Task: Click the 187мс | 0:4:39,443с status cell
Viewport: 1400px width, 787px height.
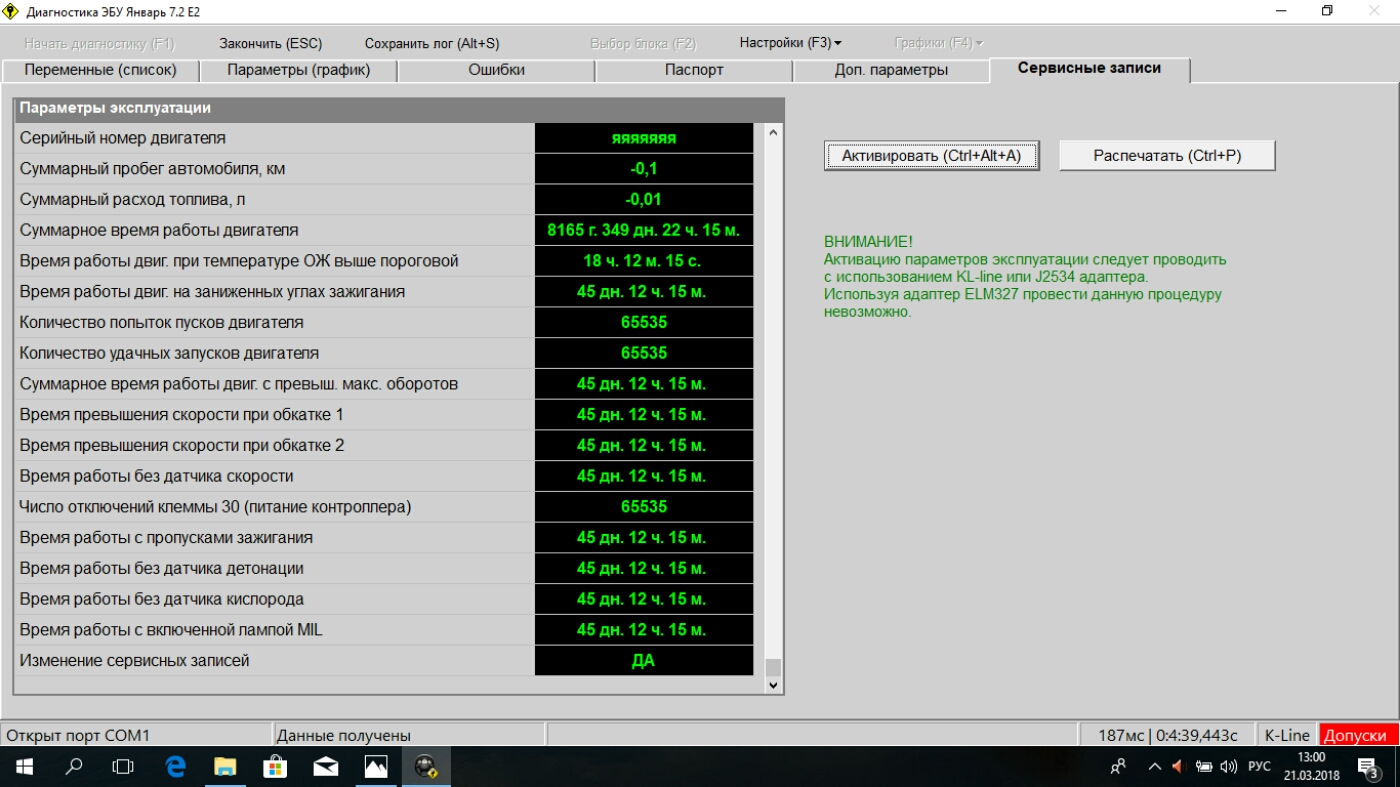Action: [1169, 735]
